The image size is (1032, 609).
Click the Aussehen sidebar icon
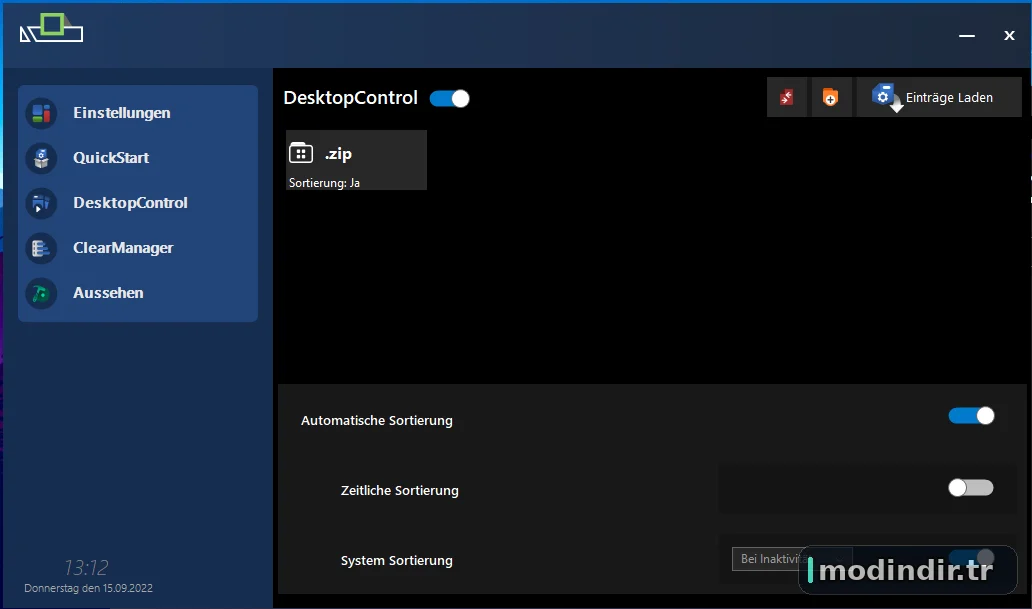(41, 293)
